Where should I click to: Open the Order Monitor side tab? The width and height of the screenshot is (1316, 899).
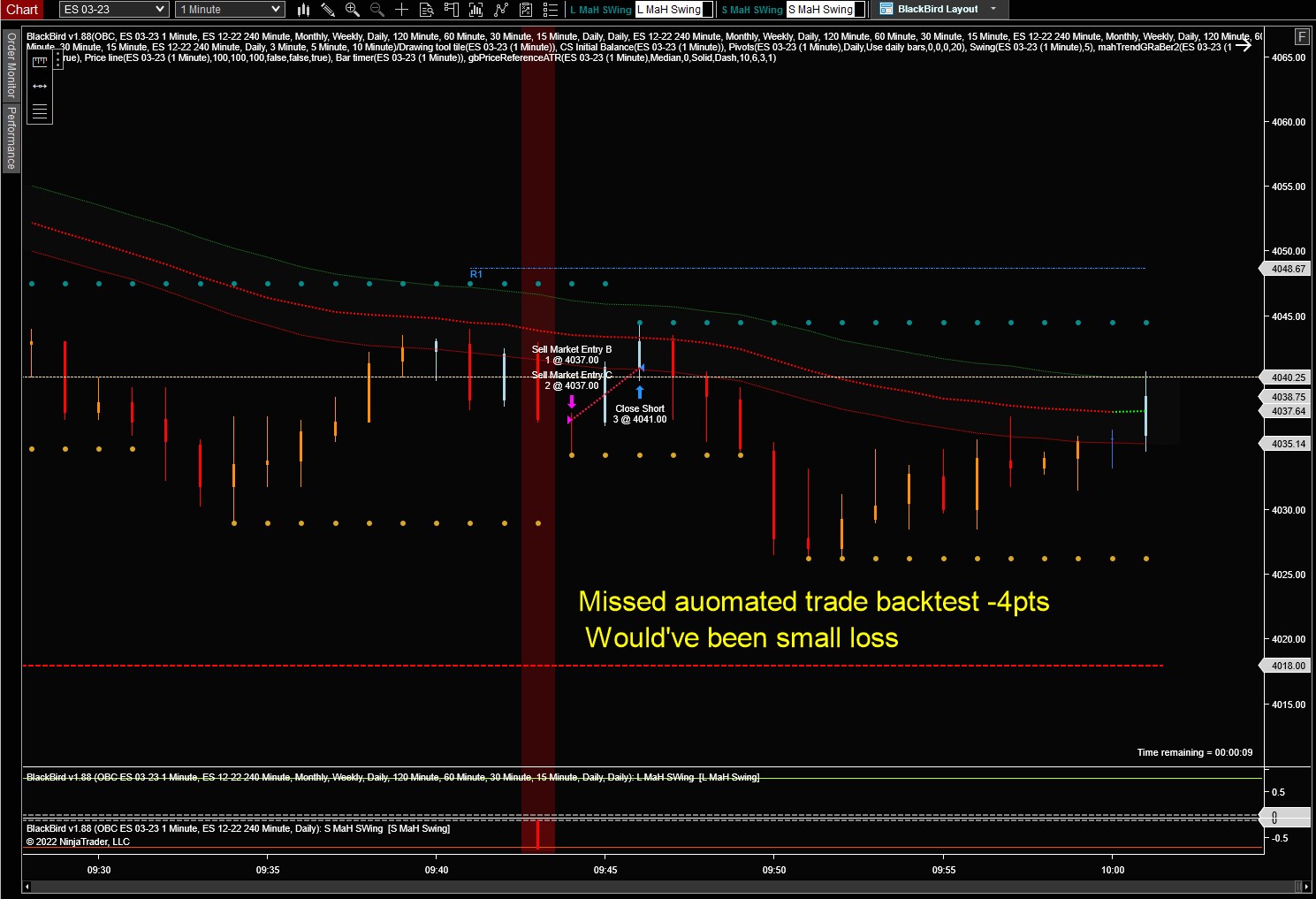coord(11,65)
